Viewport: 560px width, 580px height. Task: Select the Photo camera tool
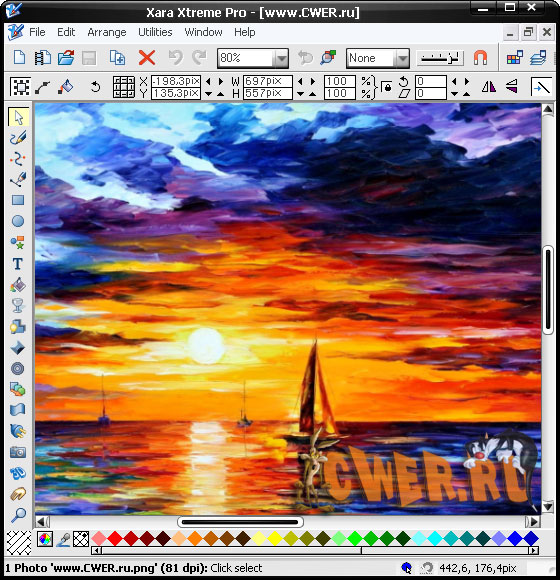18,452
